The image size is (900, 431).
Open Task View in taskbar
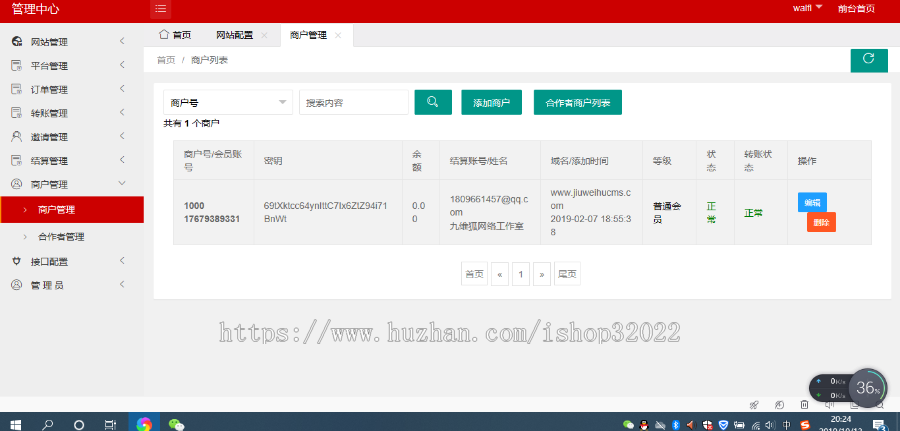click(x=110, y=425)
